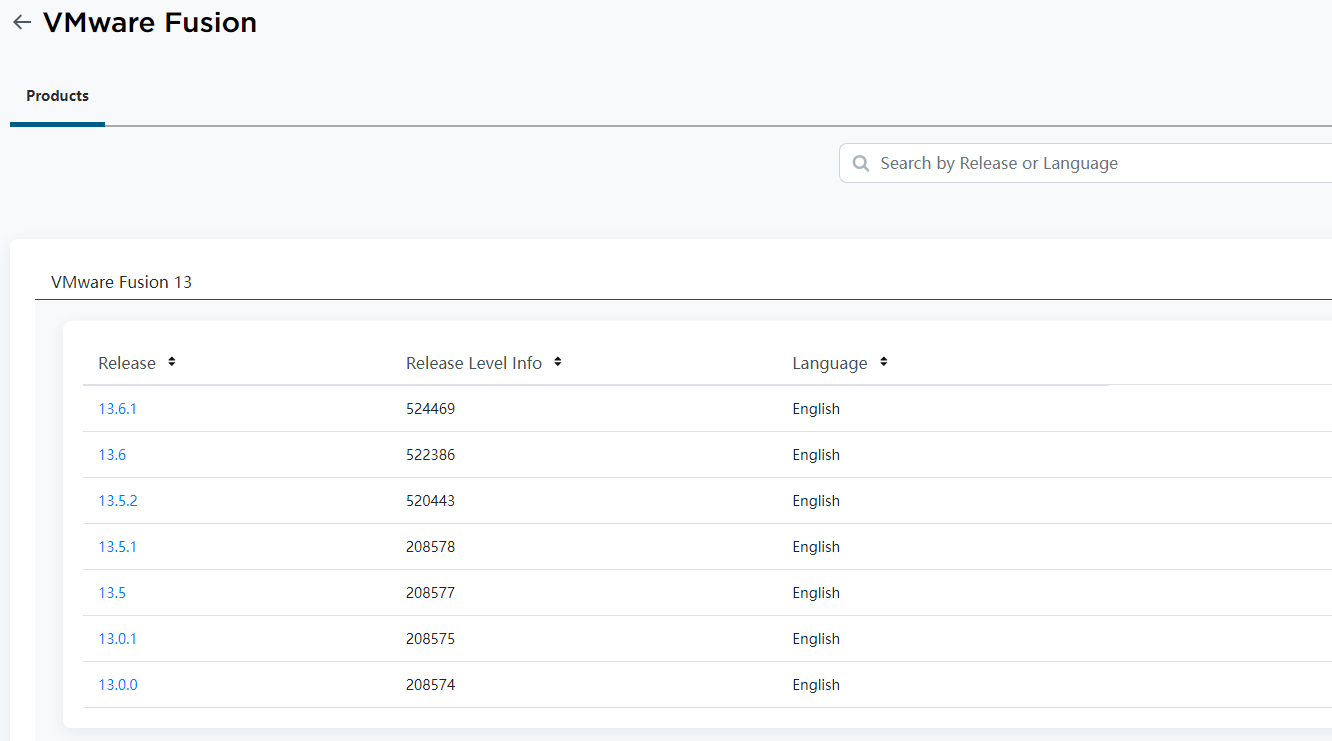
Task: Open release 13.6
Action: 112,455
